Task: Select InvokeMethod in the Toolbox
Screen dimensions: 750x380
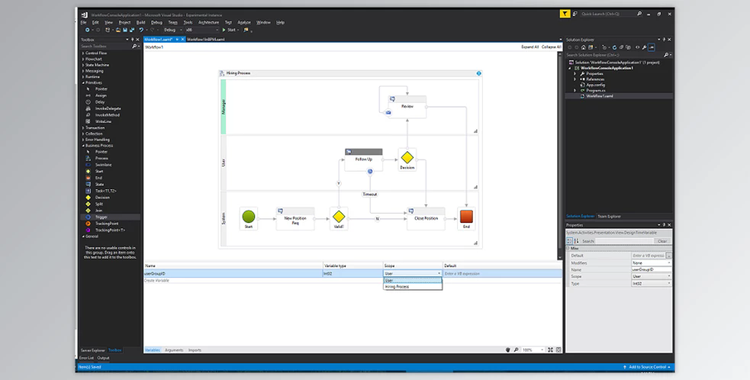Action: [x=107, y=115]
